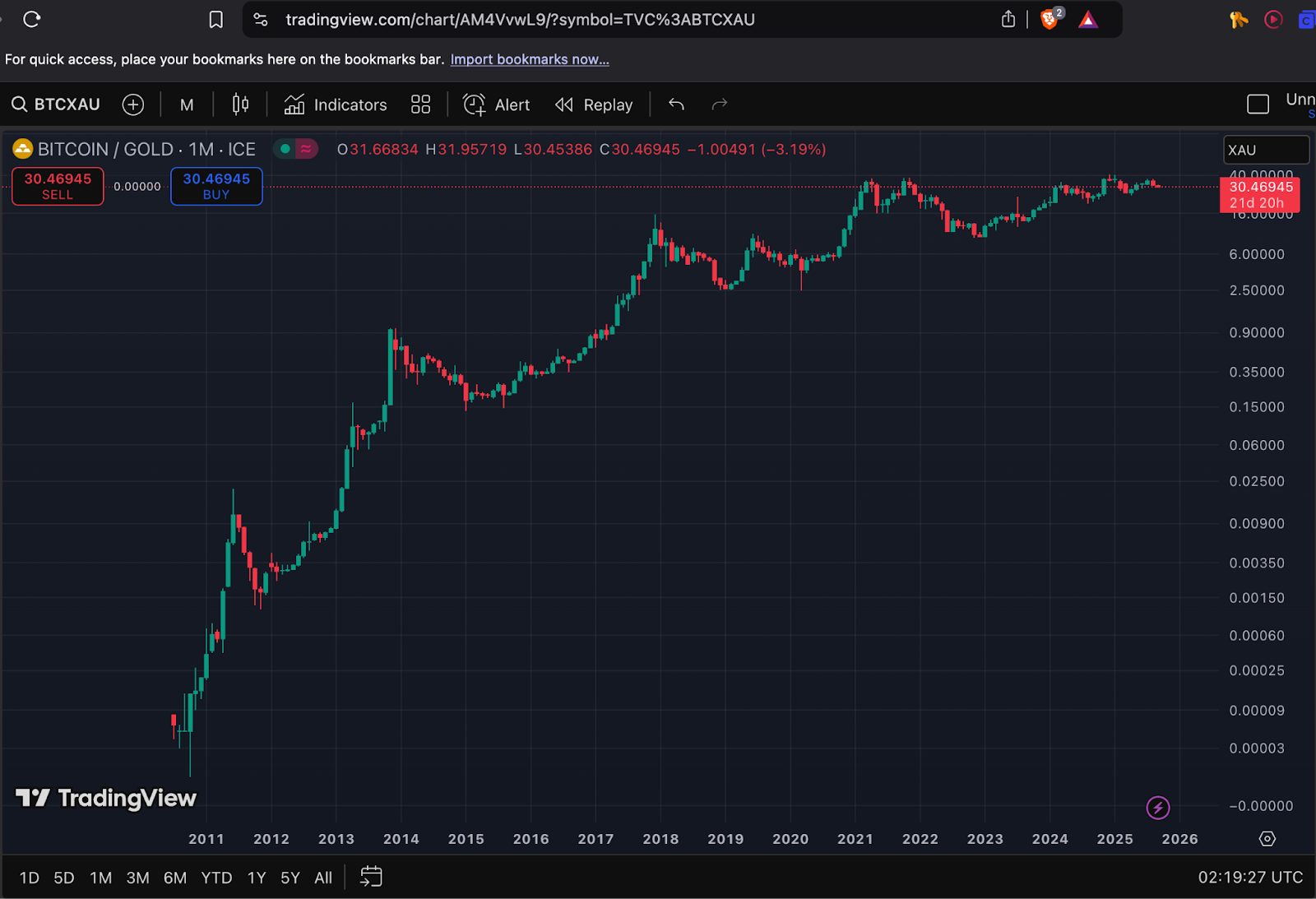Viewport: 1316px width, 899px height.
Task: Undo the last chart action
Action: coord(676,104)
